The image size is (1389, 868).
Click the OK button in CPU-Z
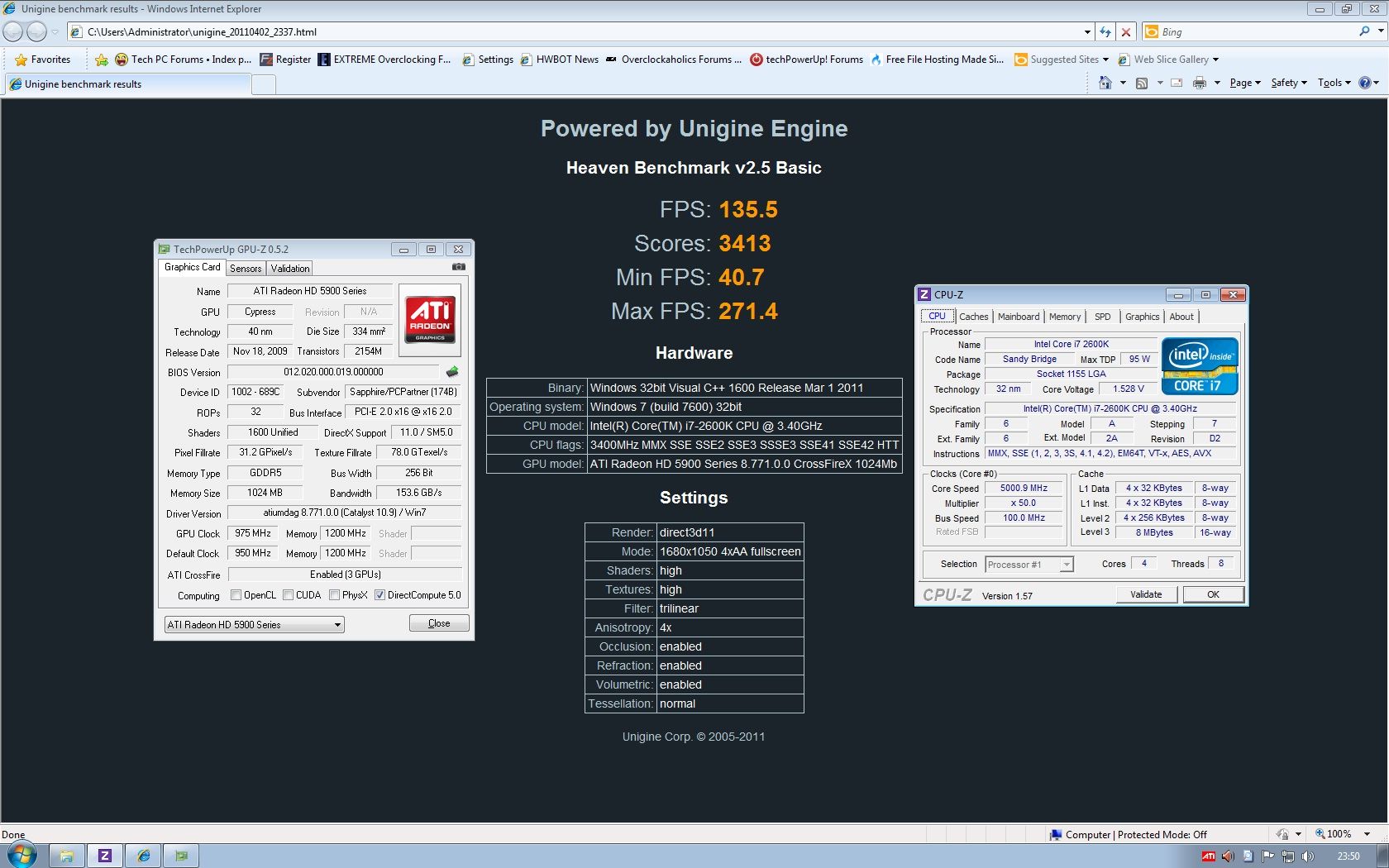[x=1213, y=594]
